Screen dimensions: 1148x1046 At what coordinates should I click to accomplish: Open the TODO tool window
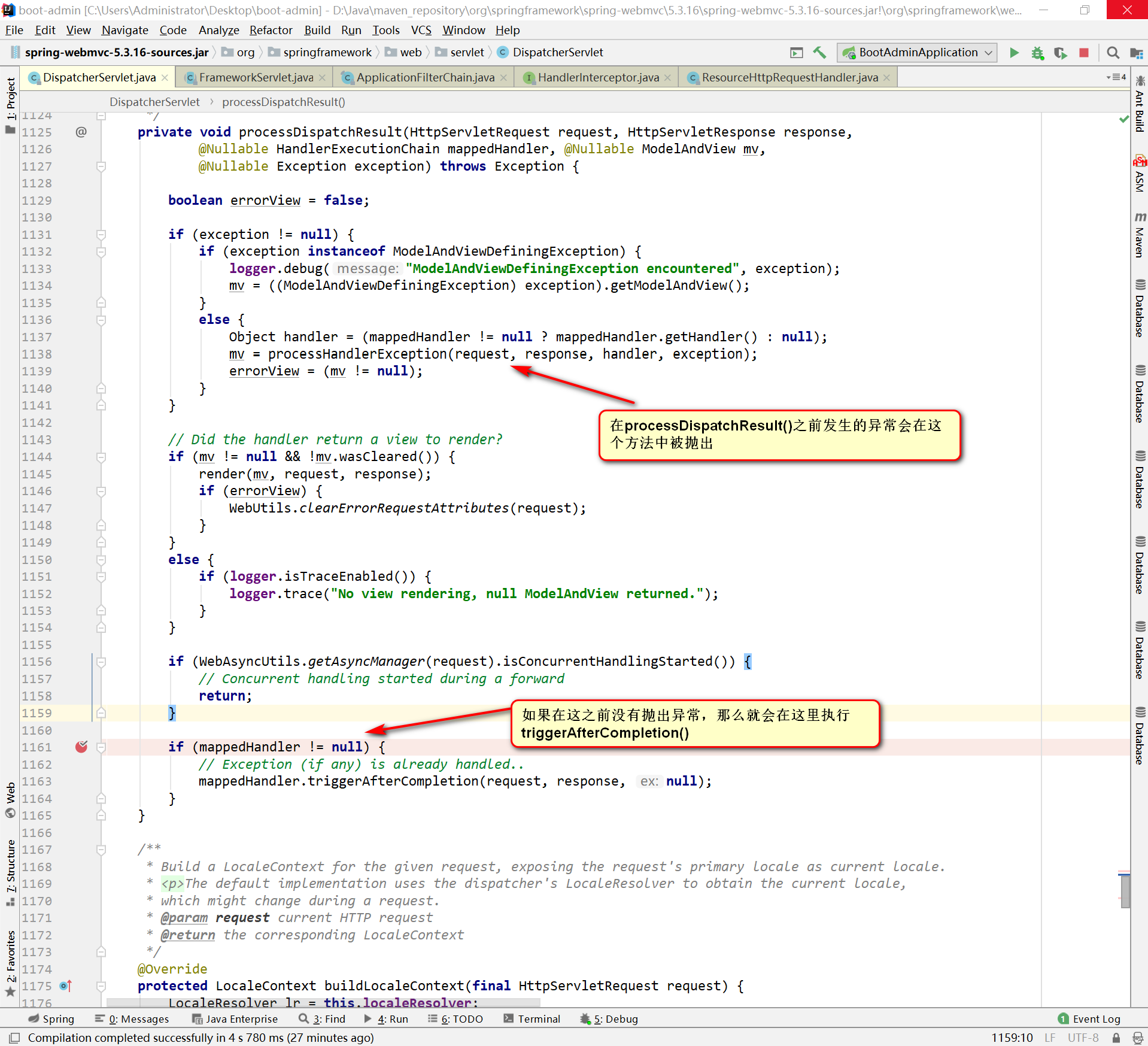point(455,1019)
